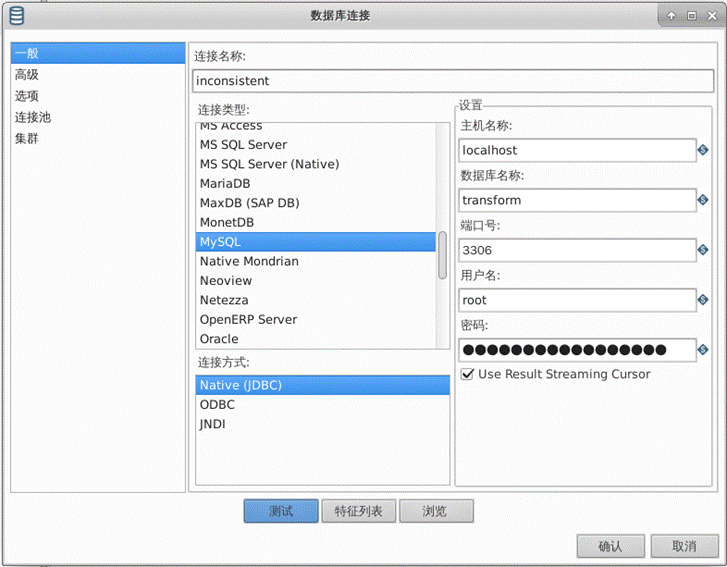Select the 一般 category
Screen dimensions: 727x567
tap(98, 53)
